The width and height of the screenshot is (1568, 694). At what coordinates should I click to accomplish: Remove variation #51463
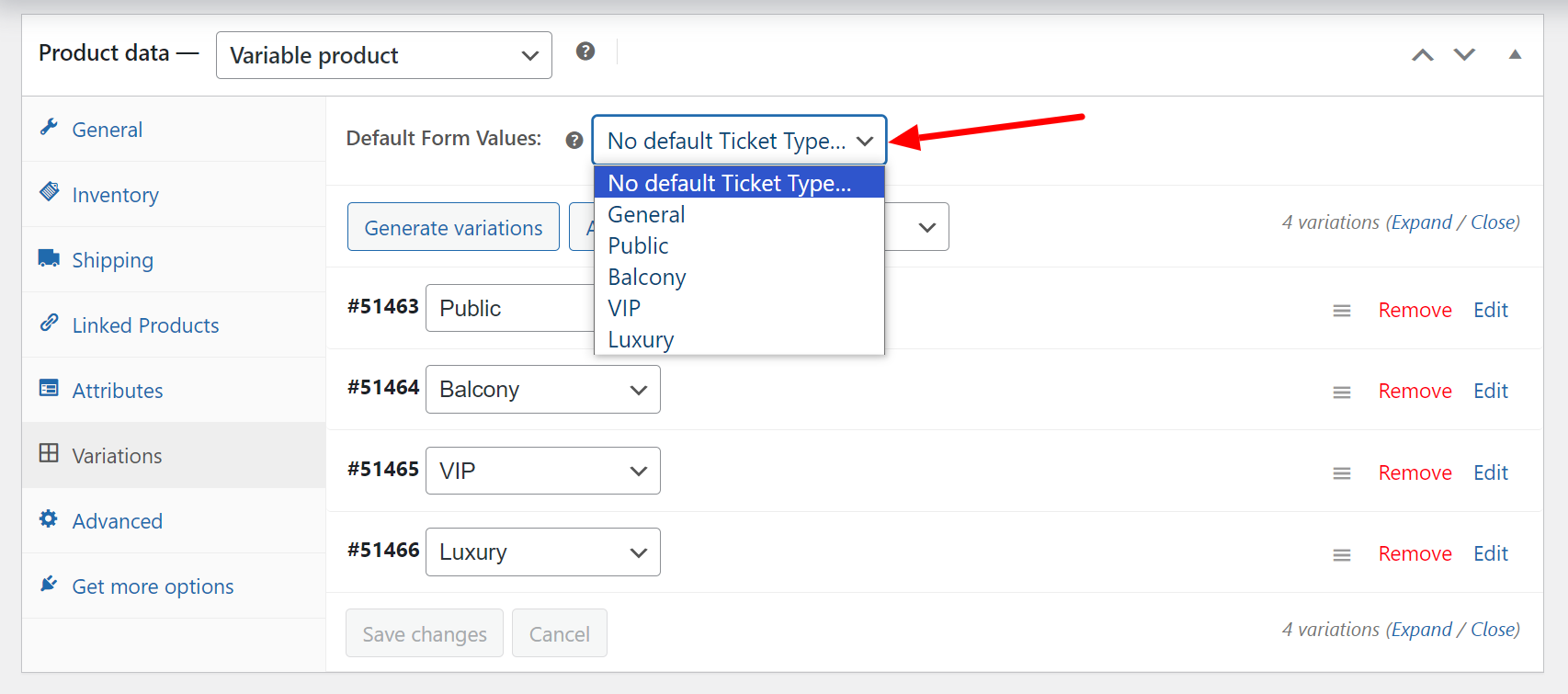[1415, 311]
